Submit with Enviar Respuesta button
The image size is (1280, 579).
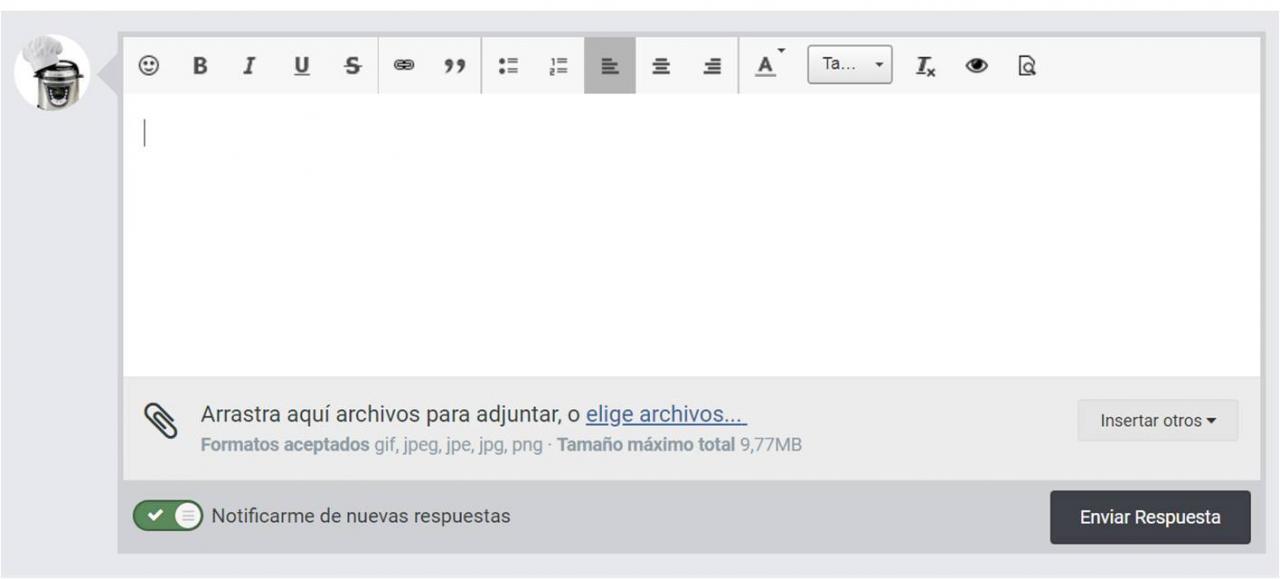click(1150, 517)
